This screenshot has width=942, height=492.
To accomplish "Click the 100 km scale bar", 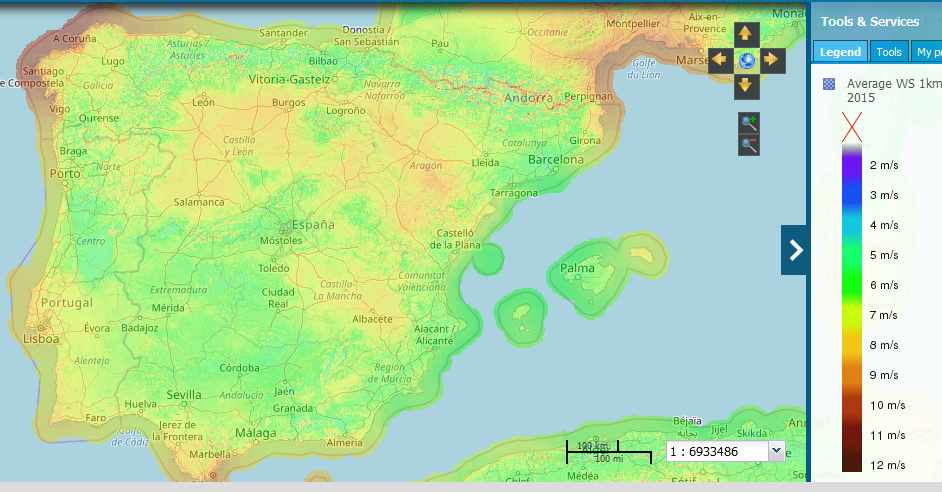I will click(608, 451).
